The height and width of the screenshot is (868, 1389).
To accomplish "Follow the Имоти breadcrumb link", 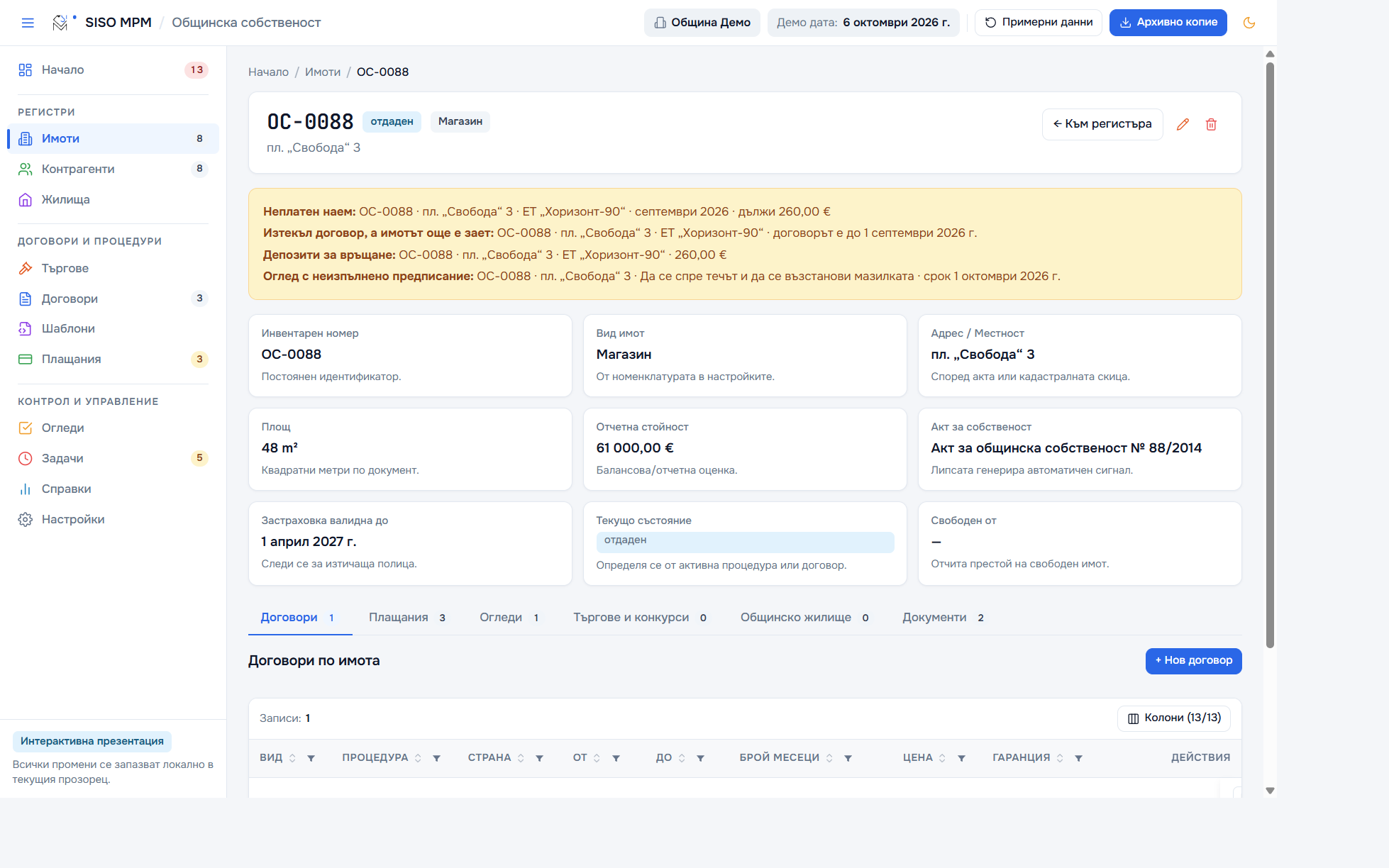I will [323, 72].
